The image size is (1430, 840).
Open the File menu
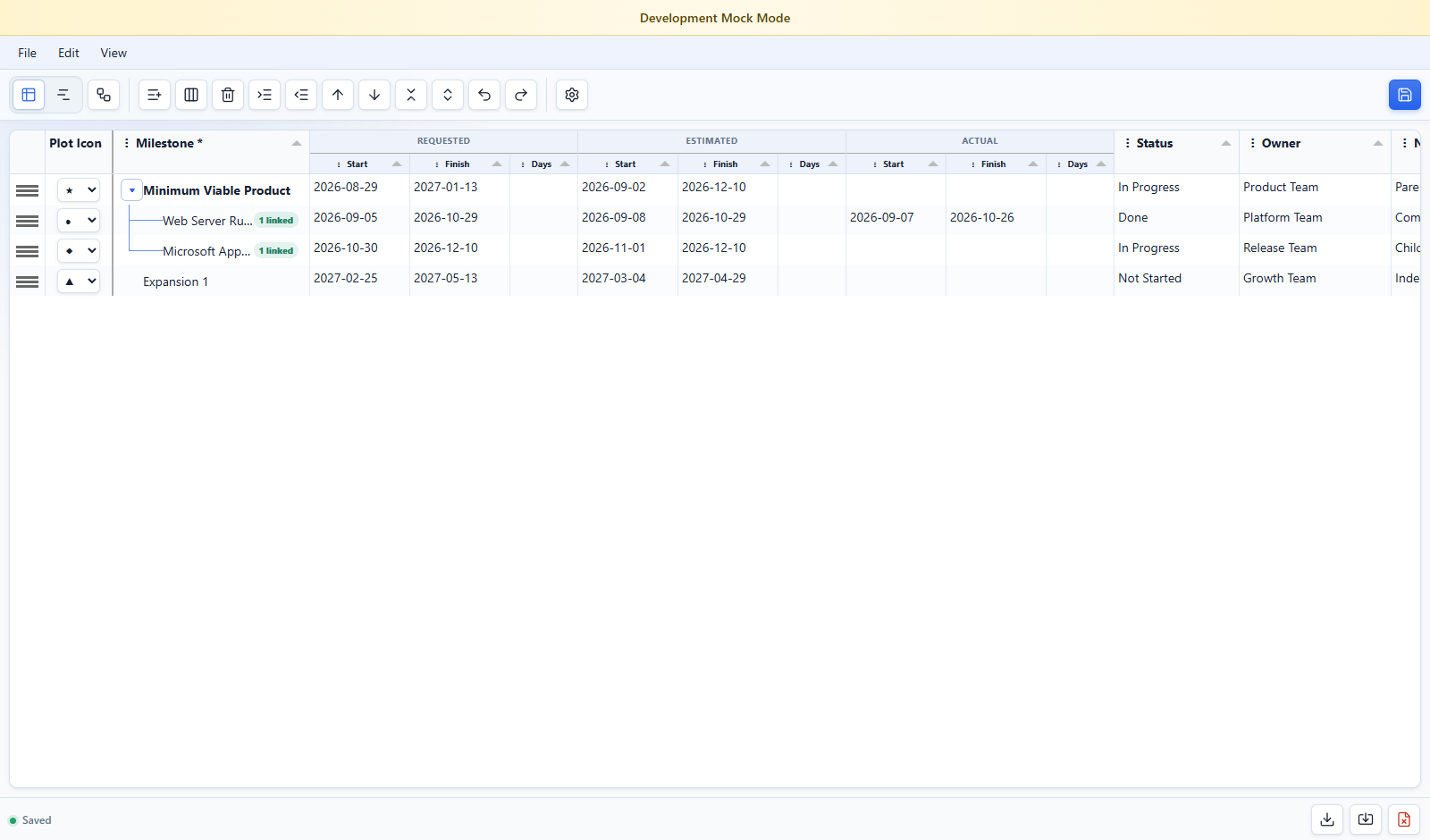pyautogui.click(x=28, y=53)
